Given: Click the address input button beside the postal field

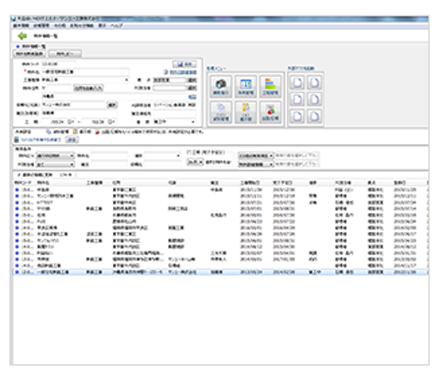Looking at the screenshot, I should (x=88, y=88).
